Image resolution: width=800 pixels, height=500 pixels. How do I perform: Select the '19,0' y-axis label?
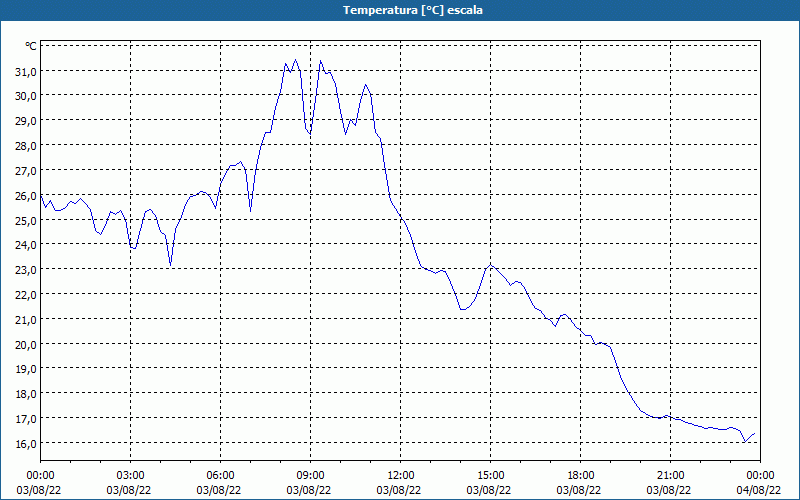[x=26, y=369]
